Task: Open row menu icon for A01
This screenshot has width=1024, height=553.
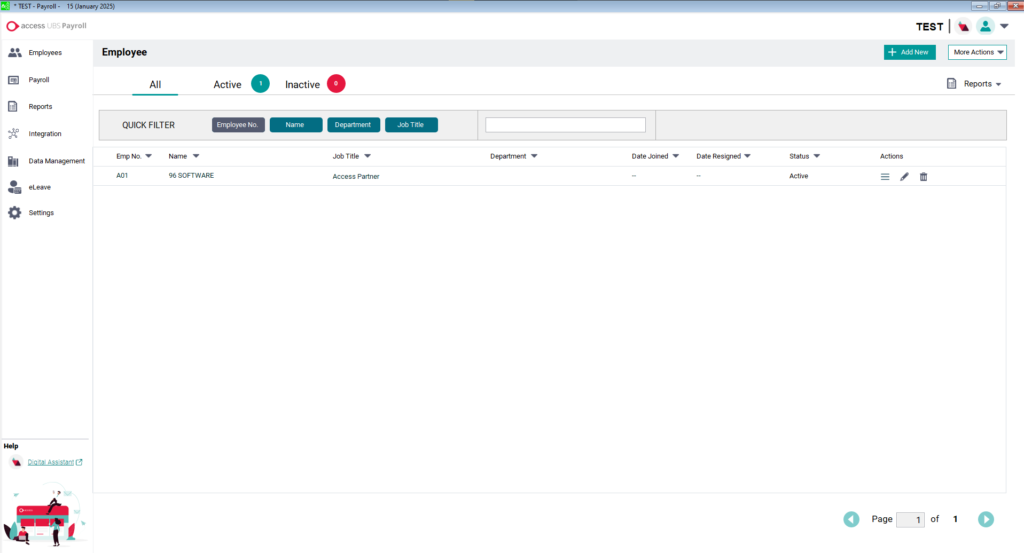Action: 885,177
